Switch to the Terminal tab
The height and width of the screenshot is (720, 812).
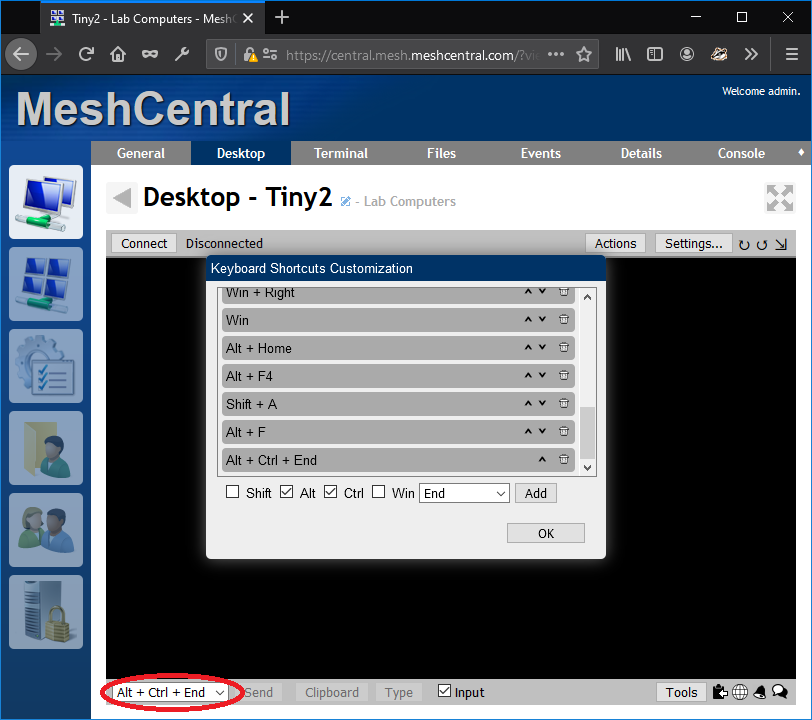pyautogui.click(x=341, y=153)
